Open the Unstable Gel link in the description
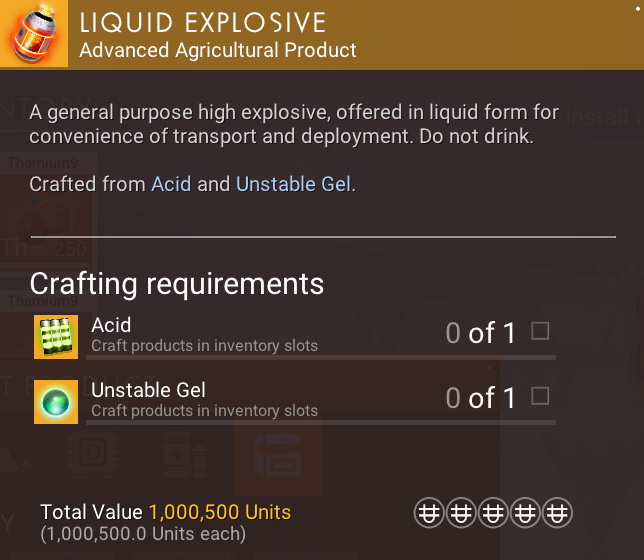Image resolution: width=644 pixels, height=560 pixels. tap(293, 184)
